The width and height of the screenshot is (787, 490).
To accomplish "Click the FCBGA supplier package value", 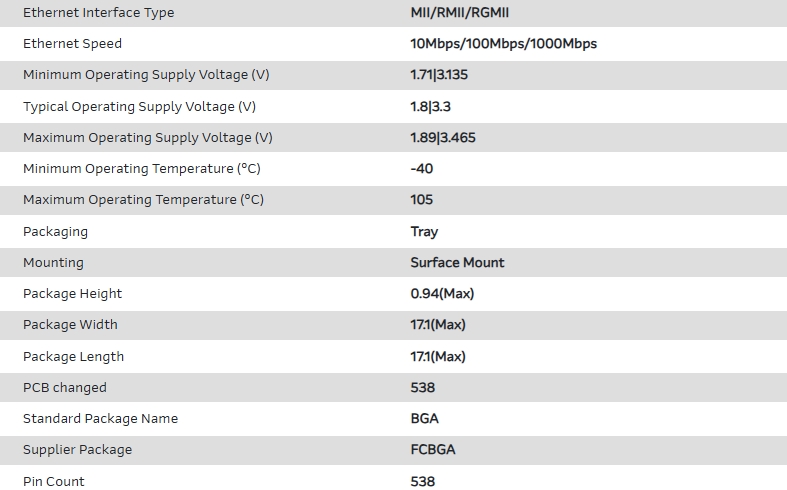I will [432, 450].
